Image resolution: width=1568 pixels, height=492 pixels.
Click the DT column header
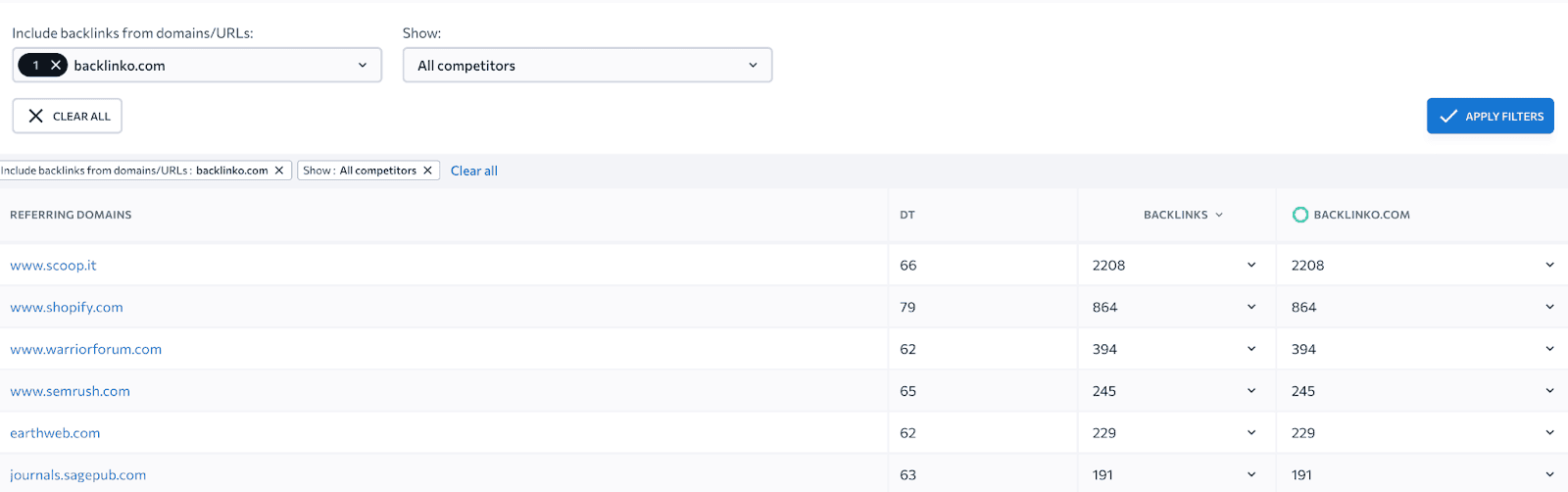tap(907, 215)
